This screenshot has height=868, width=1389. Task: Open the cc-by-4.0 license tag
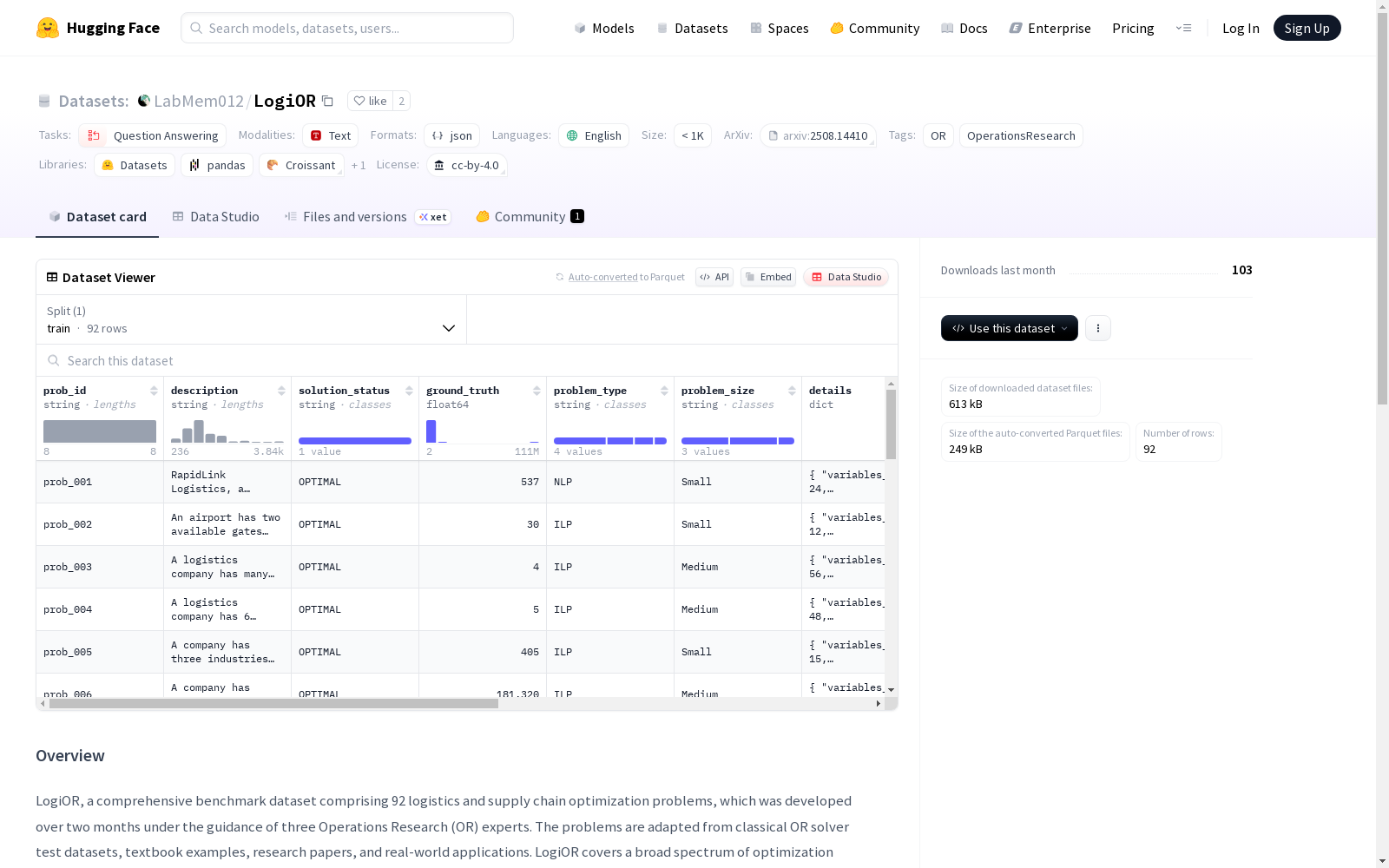tap(467, 165)
